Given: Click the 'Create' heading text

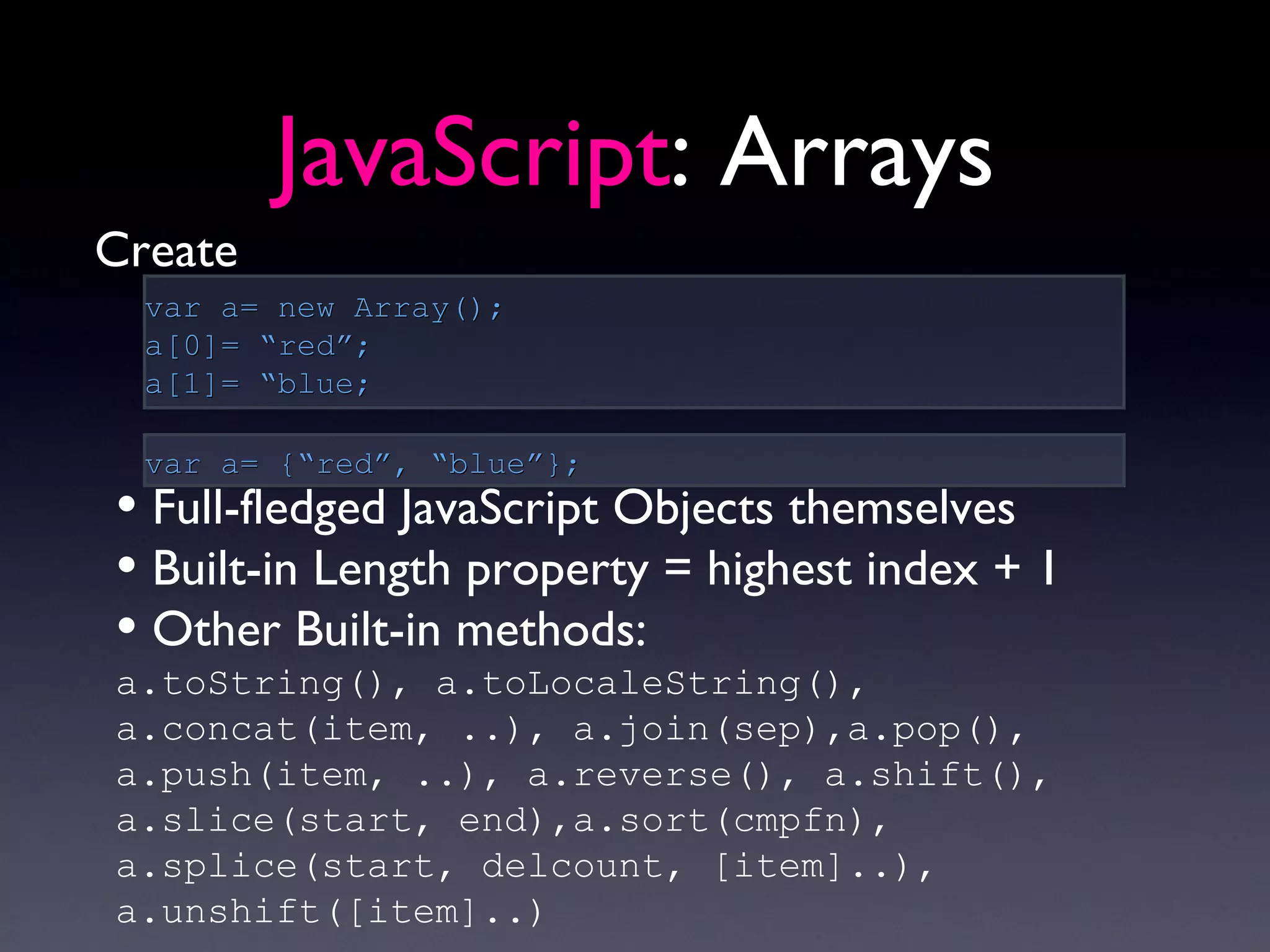Looking at the screenshot, I should pyautogui.click(x=166, y=250).
